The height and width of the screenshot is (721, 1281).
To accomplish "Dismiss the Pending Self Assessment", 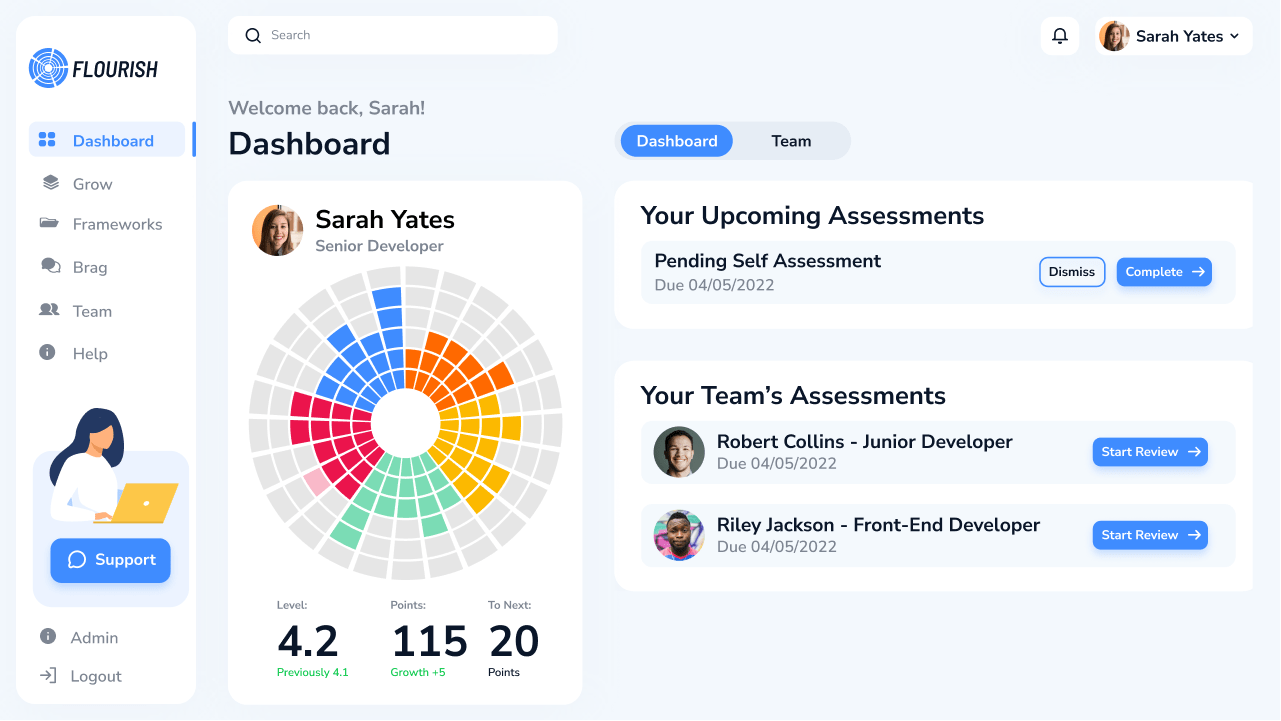I will (1071, 272).
